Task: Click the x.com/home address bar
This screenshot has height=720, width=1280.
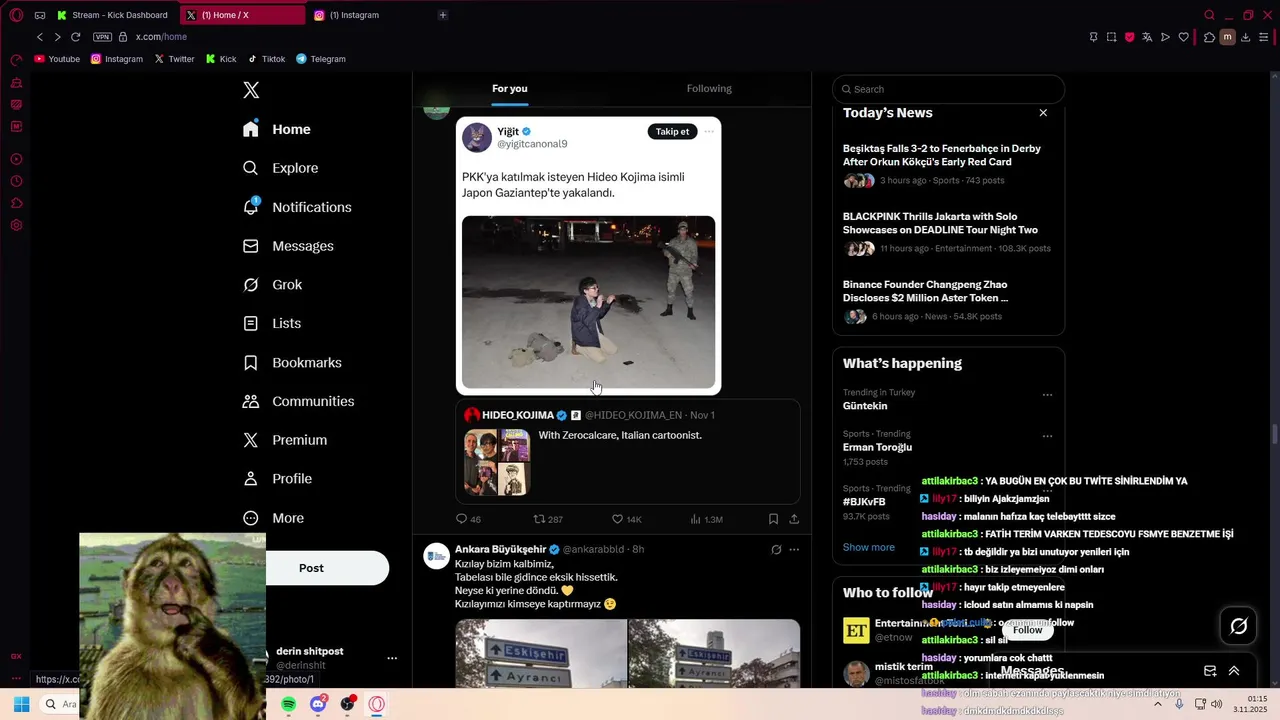Action: [x=161, y=37]
